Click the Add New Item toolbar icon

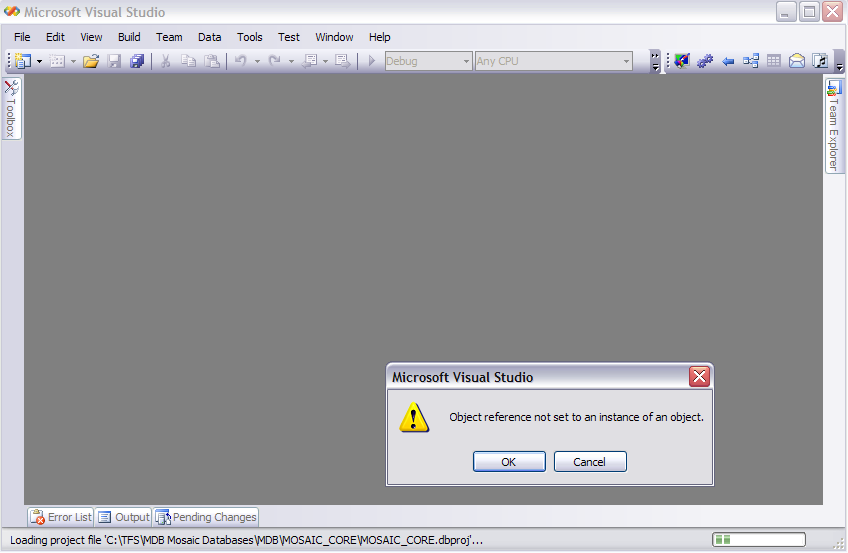(x=57, y=61)
